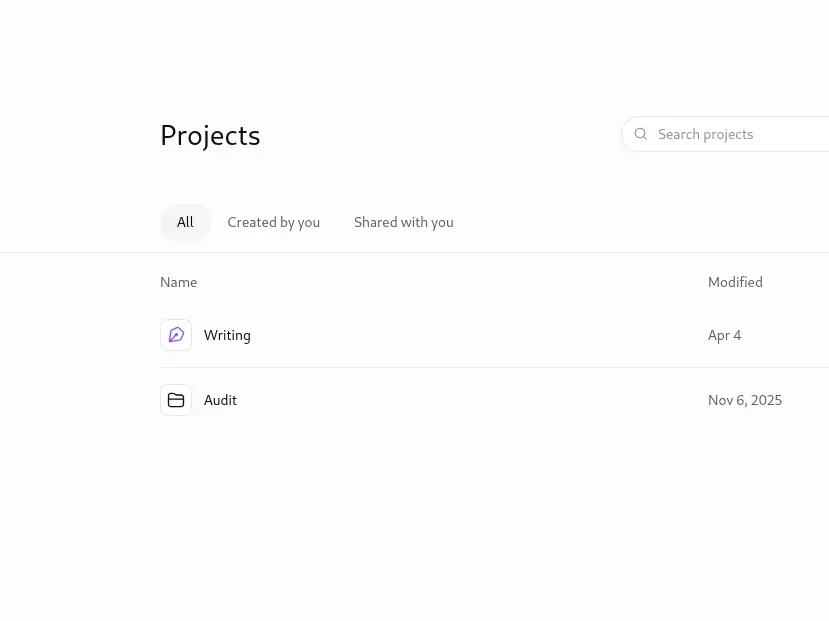The image size is (829, 621).
Task: Sort by the Name column header
Action: (179, 282)
